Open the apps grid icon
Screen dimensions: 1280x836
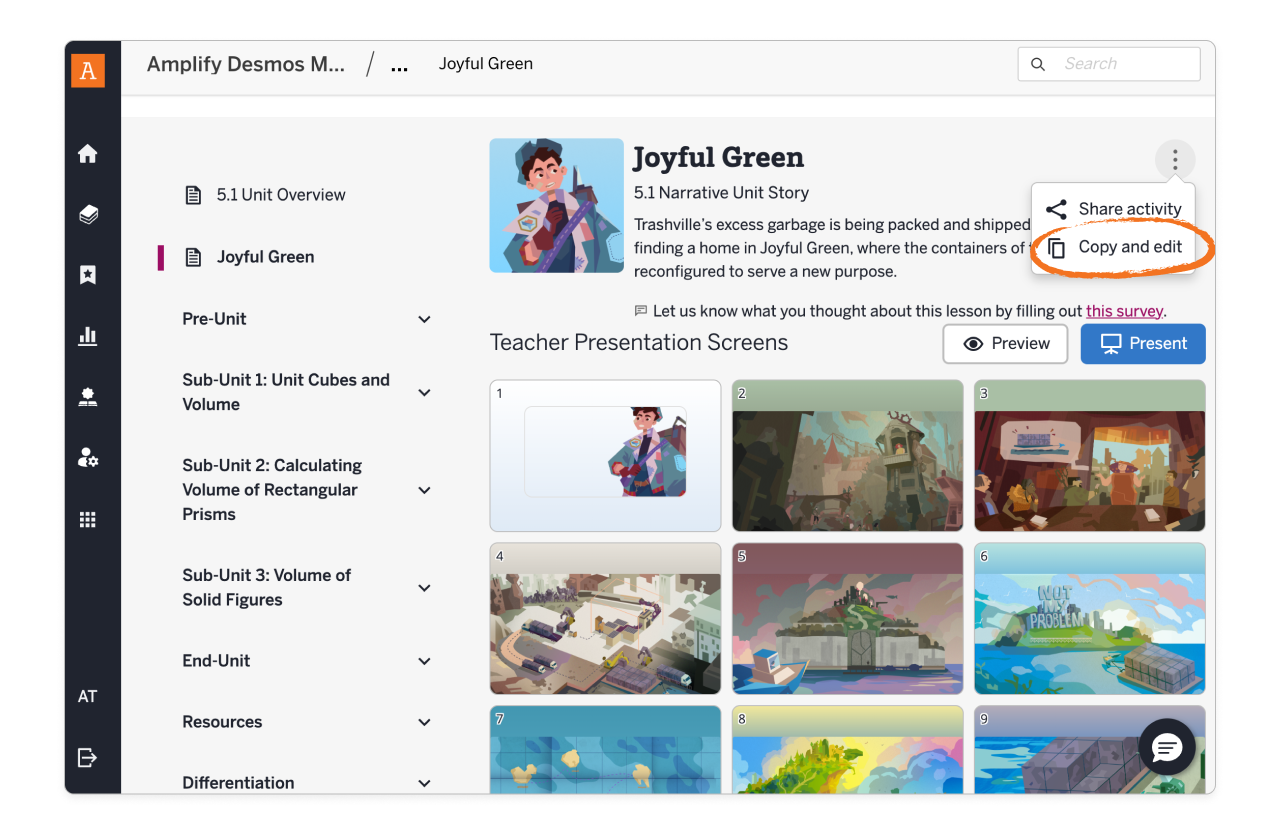pos(87,518)
